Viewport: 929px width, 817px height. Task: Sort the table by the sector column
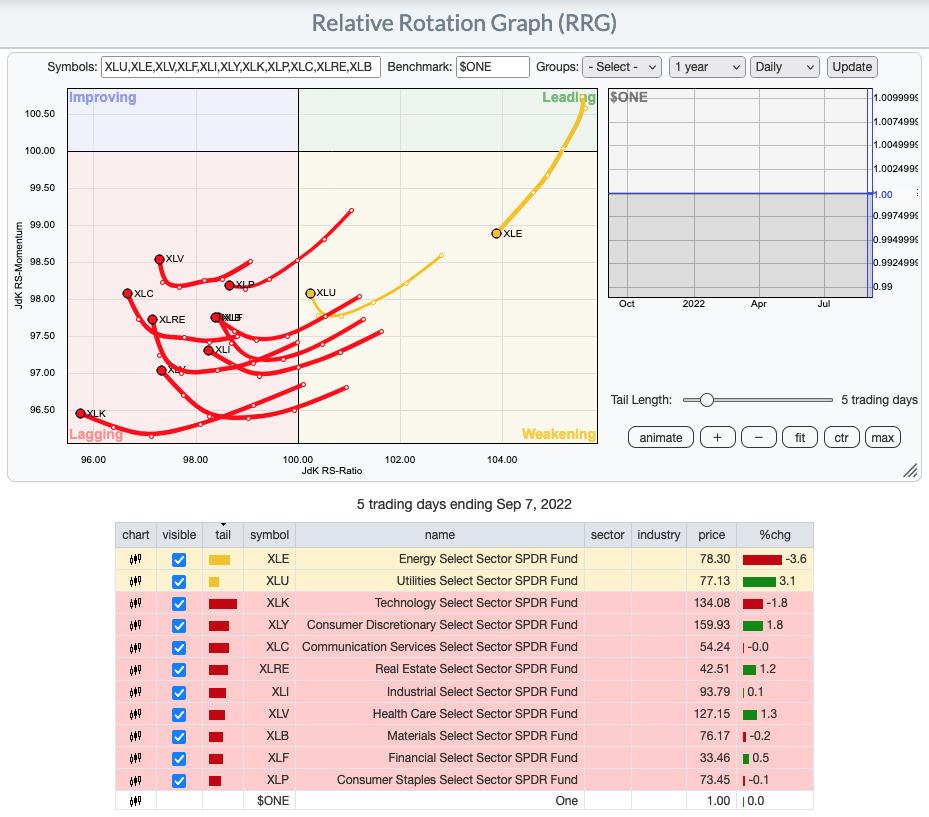click(607, 535)
